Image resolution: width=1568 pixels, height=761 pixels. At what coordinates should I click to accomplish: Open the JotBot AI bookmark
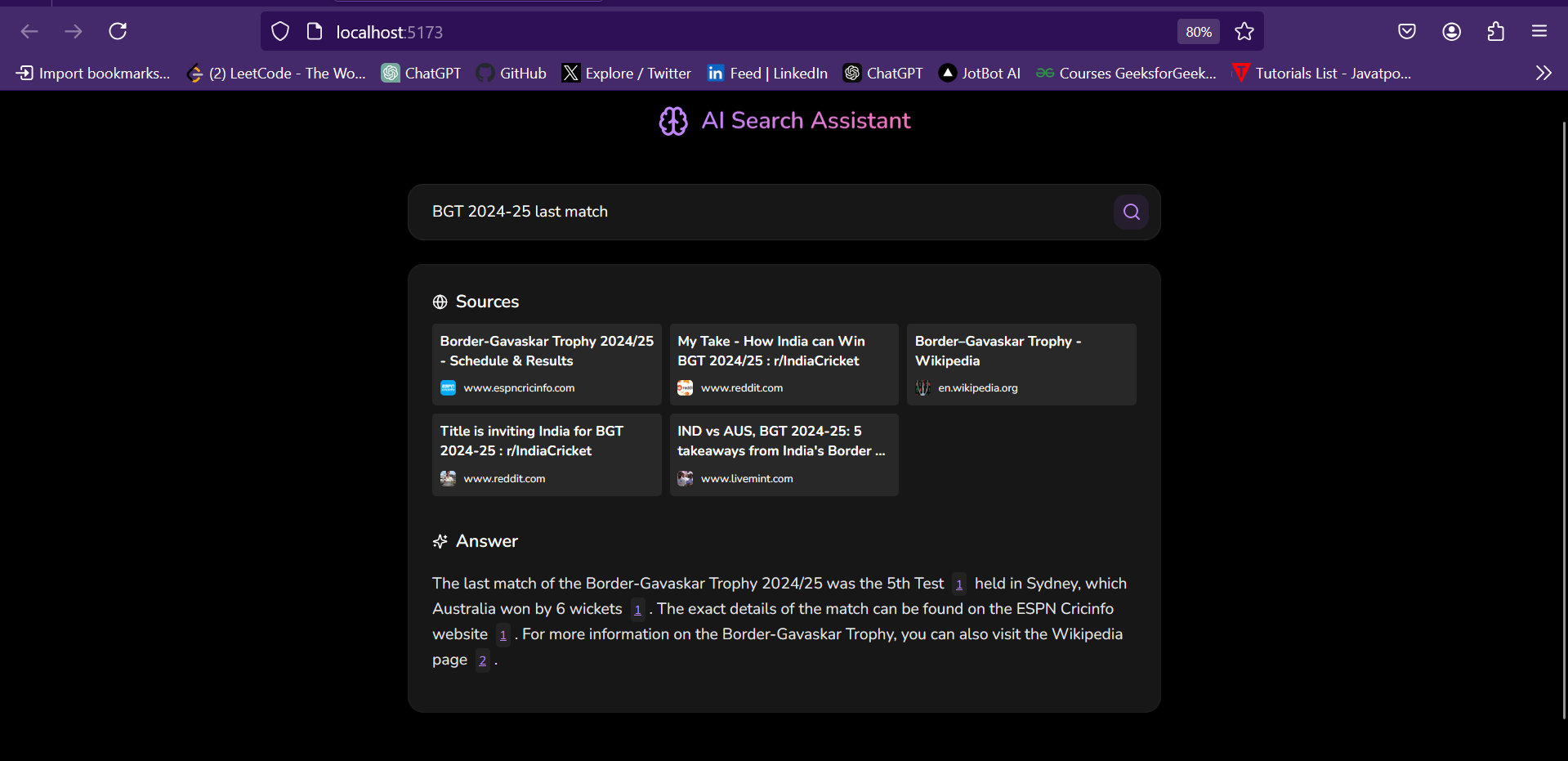[979, 73]
